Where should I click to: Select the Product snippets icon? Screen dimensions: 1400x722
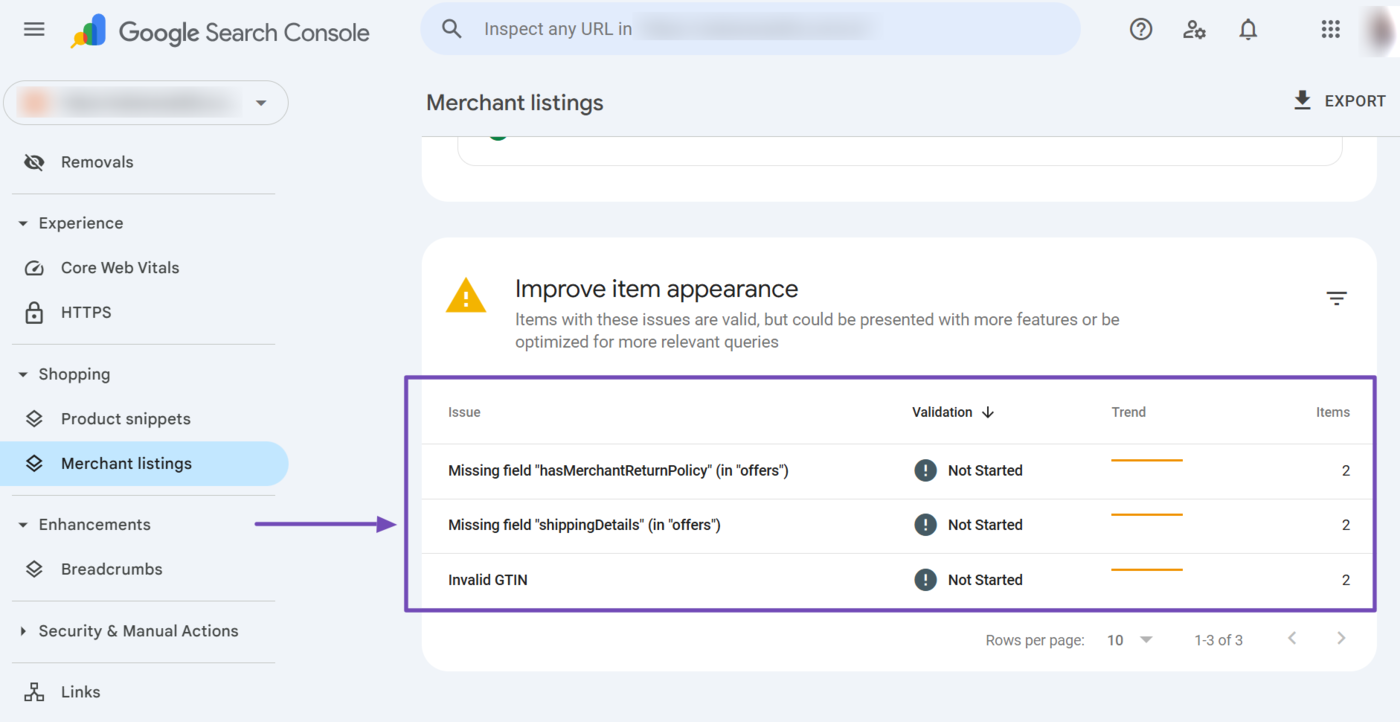(33, 418)
